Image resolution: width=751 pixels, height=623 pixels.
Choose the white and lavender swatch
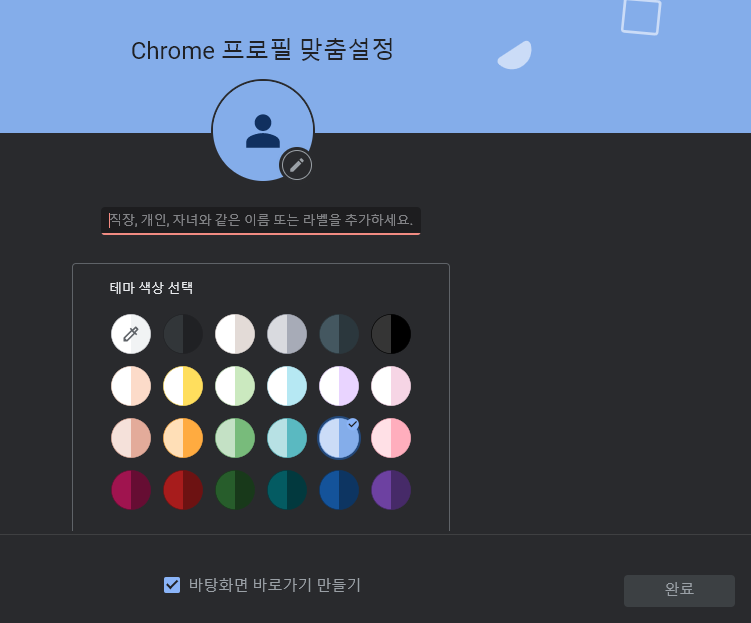pyautogui.click(x=339, y=386)
